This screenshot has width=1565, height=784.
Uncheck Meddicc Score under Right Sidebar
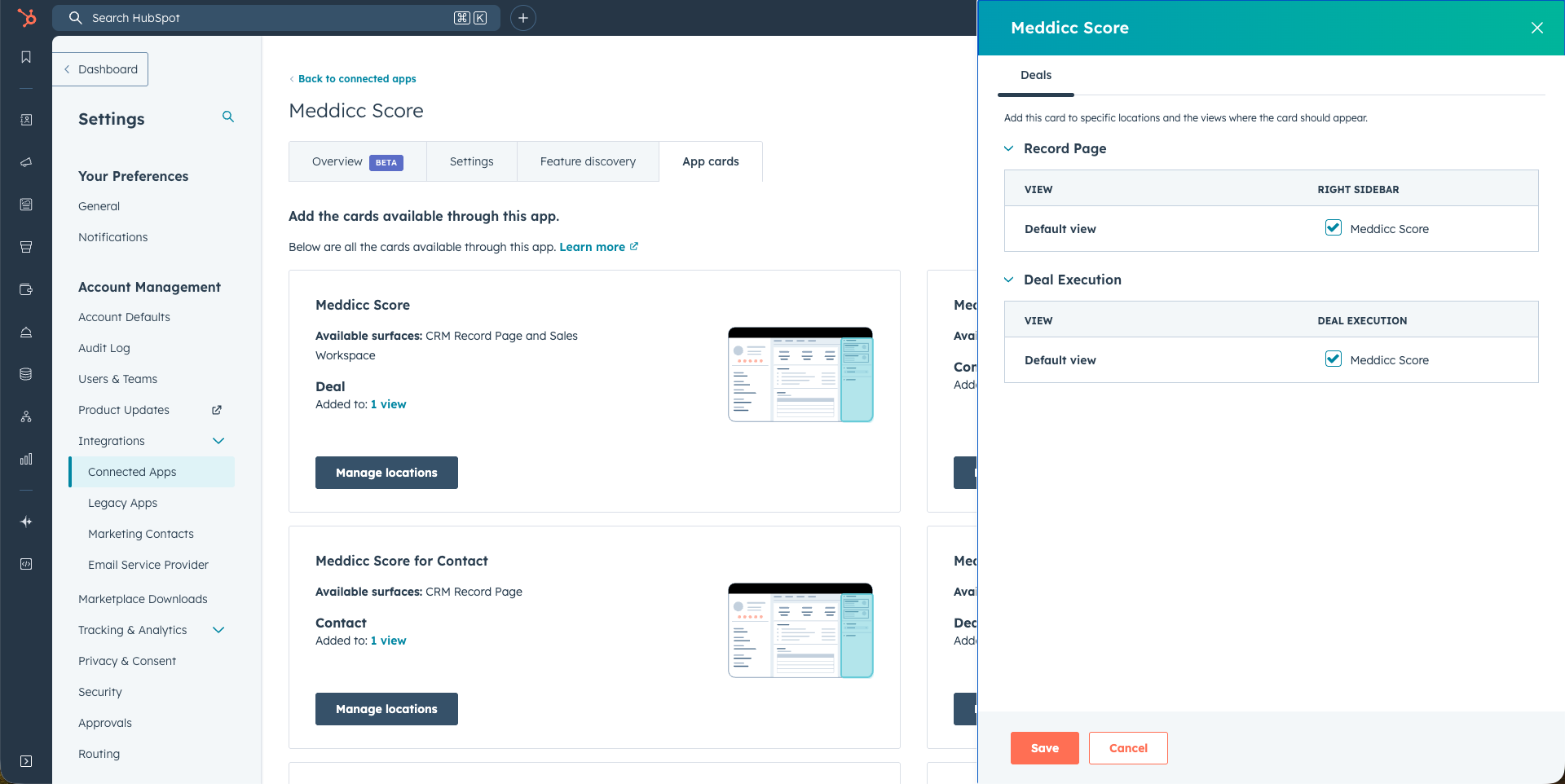click(1333, 228)
